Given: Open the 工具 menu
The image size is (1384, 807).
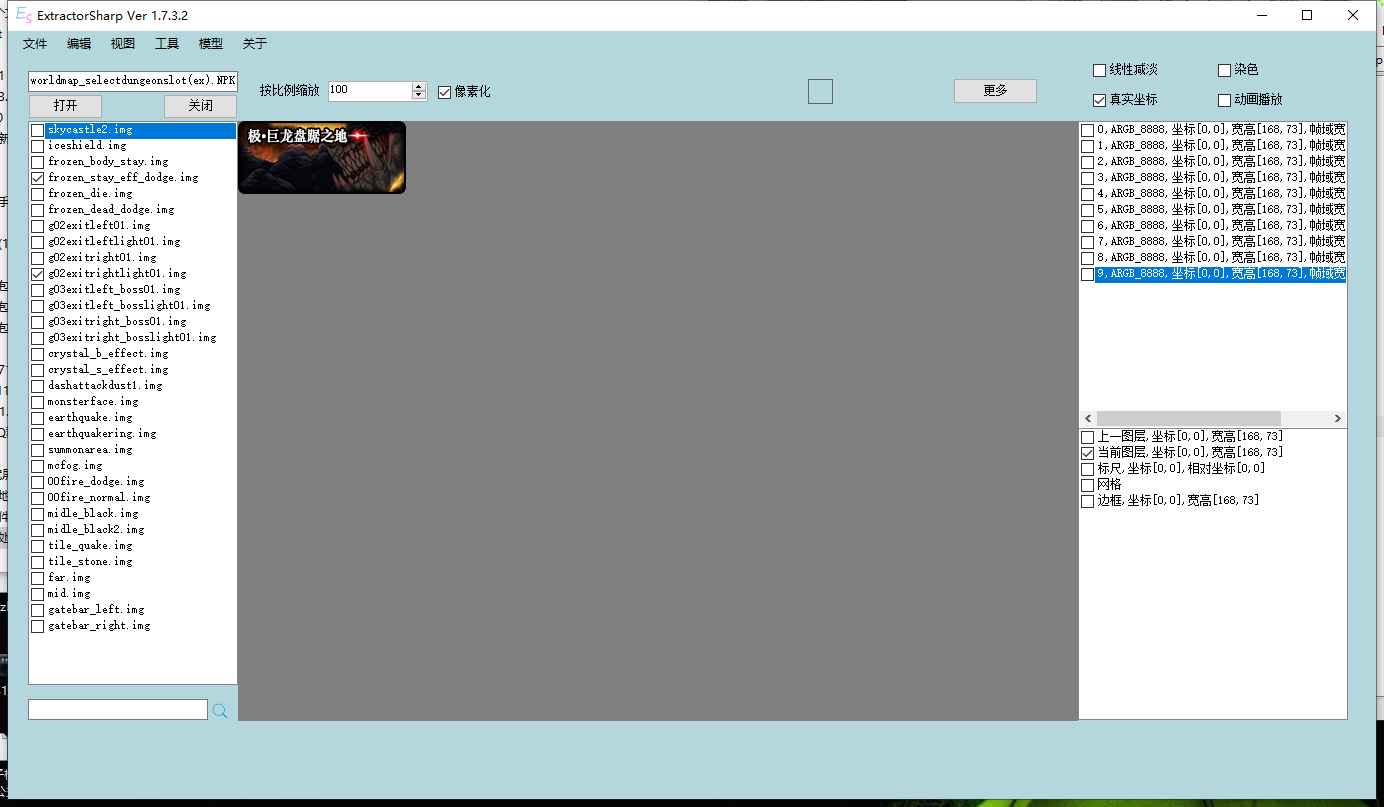Looking at the screenshot, I should click(x=167, y=44).
